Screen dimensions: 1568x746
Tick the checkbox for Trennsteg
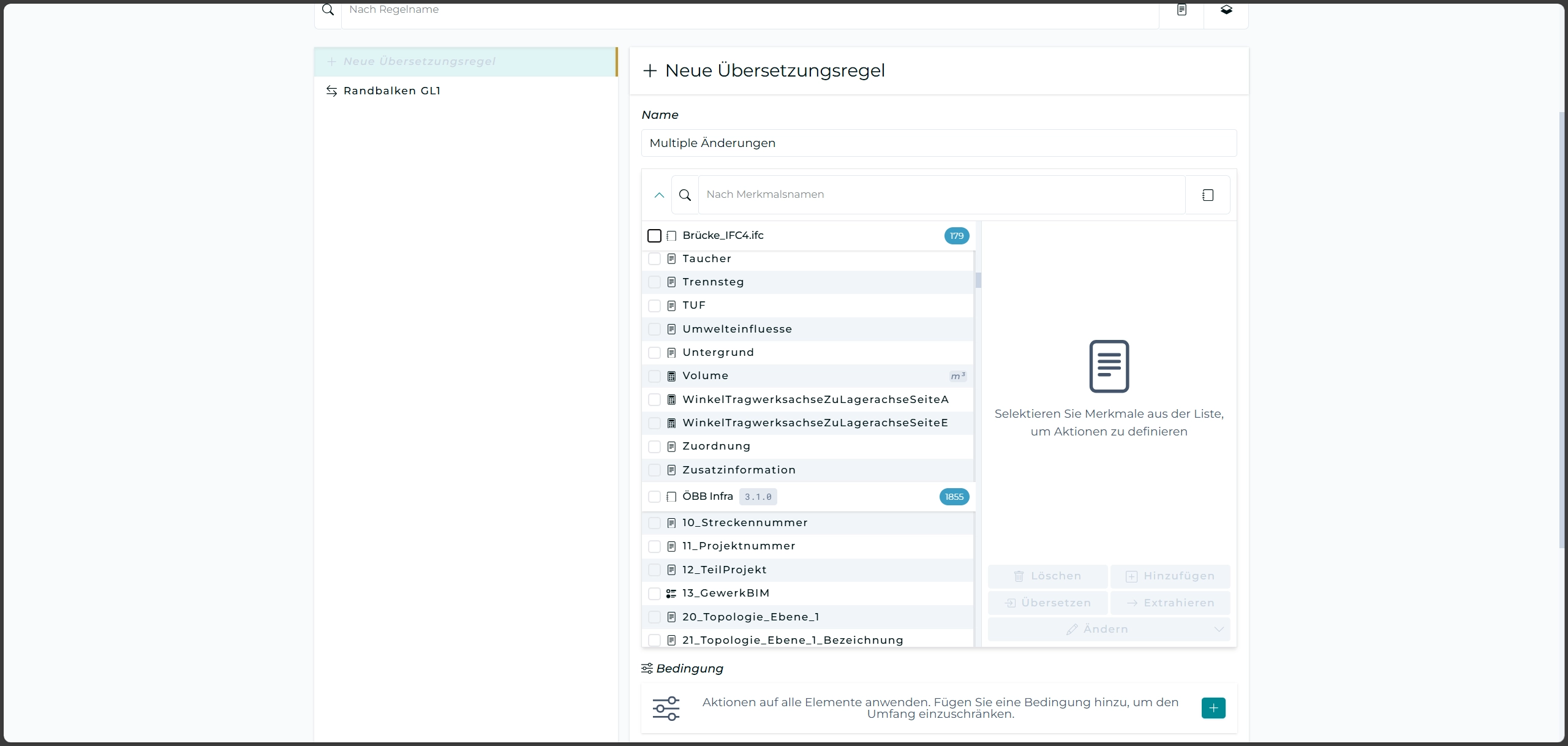coord(654,282)
